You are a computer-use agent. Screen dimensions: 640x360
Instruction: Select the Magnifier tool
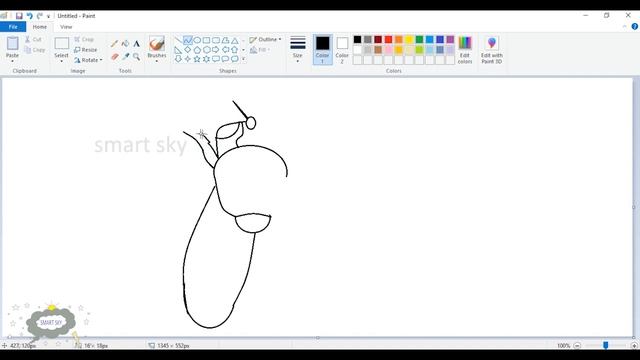click(136, 56)
